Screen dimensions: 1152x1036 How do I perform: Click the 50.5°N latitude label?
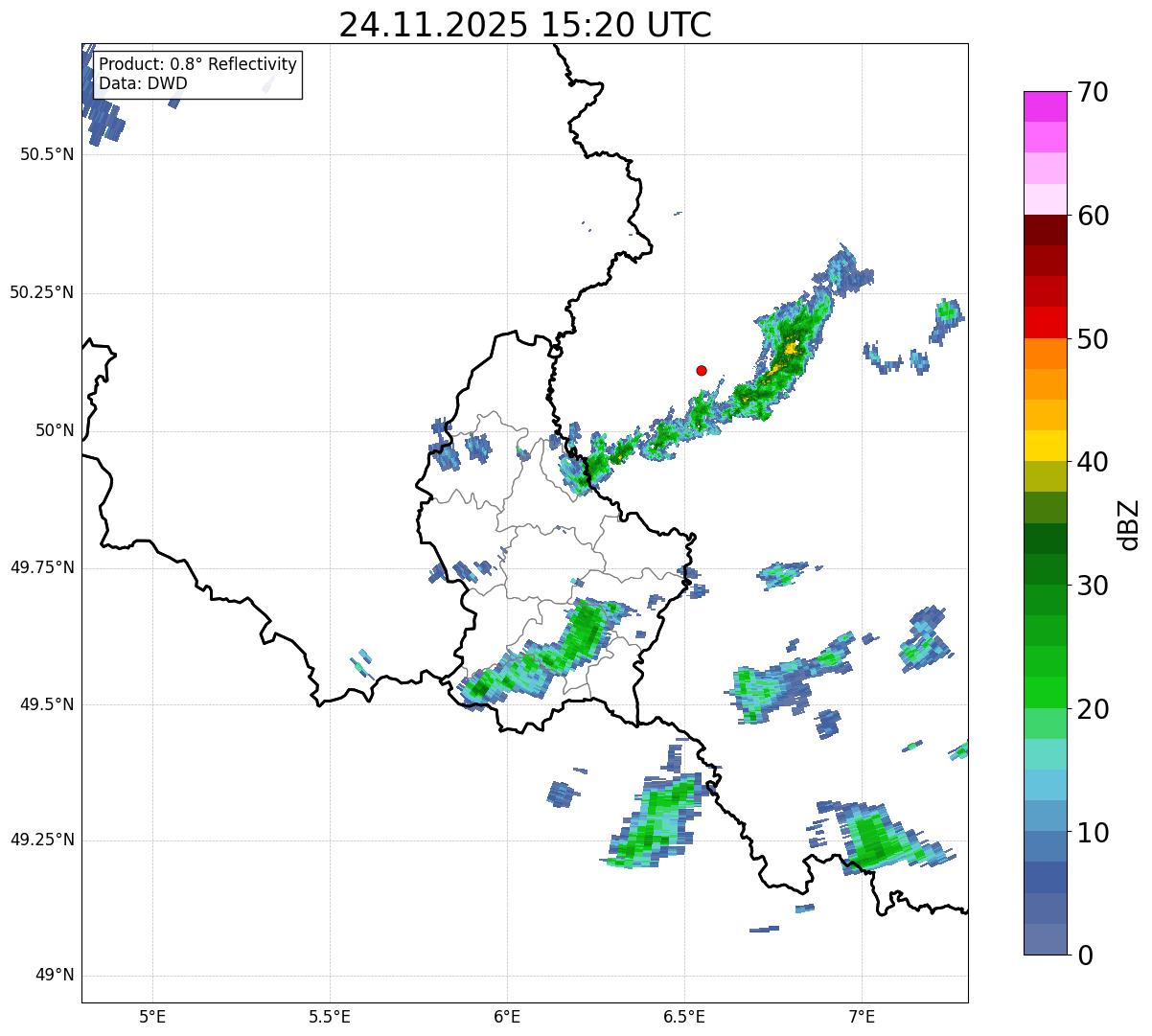[x=47, y=154]
